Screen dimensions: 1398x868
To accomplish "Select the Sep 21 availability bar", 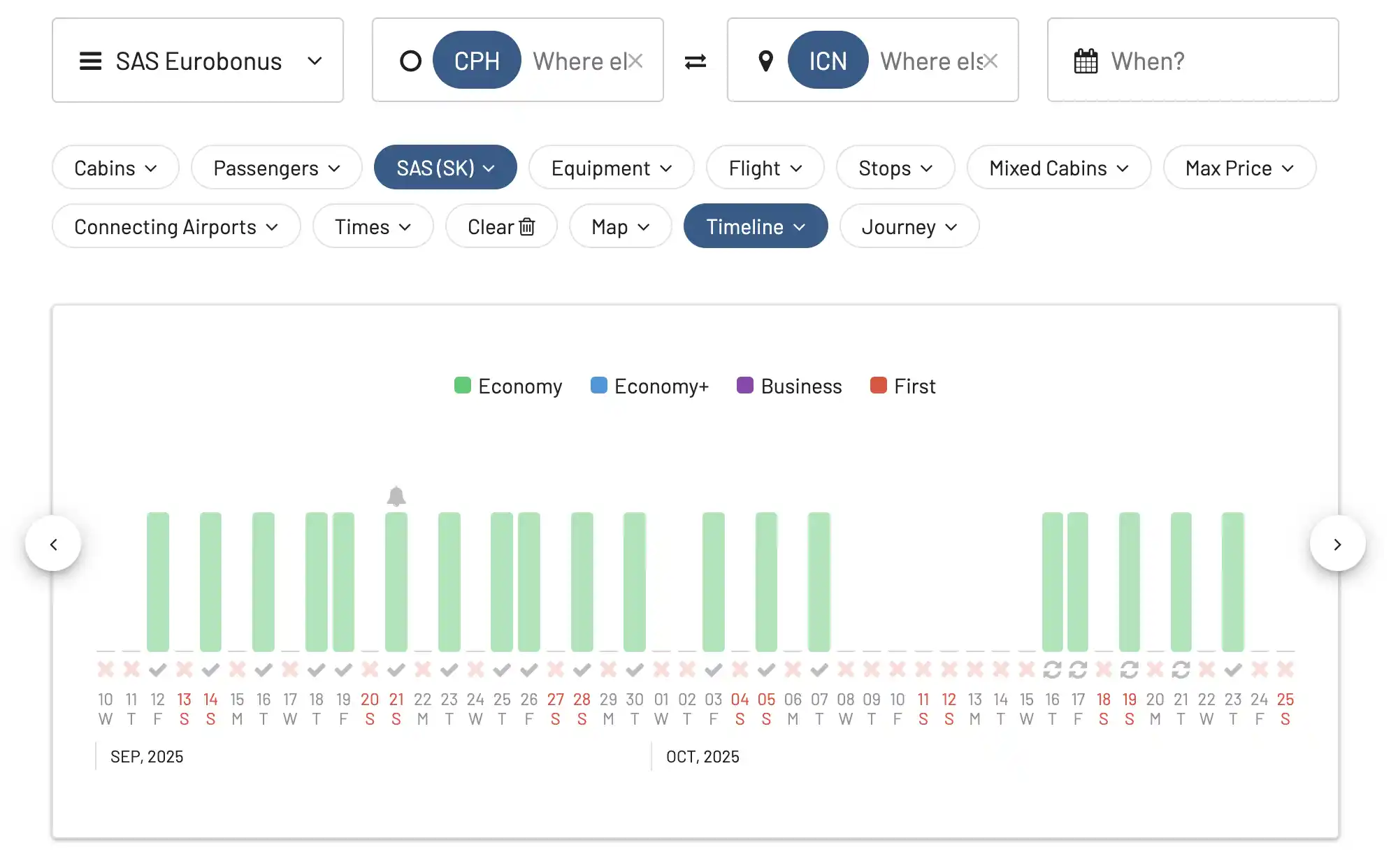I will click(x=396, y=581).
